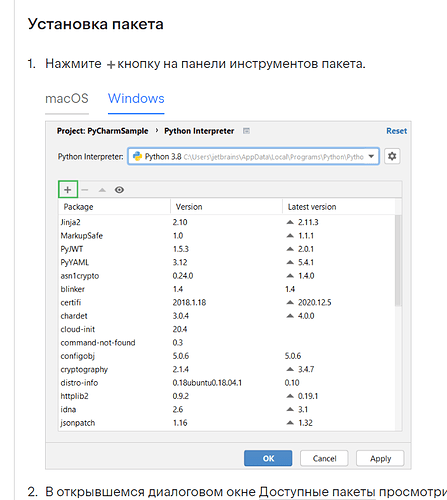447x500 pixels.
Task: Click upgrade arrow beside idna 3.1
Action: pyautogui.click(x=290, y=409)
